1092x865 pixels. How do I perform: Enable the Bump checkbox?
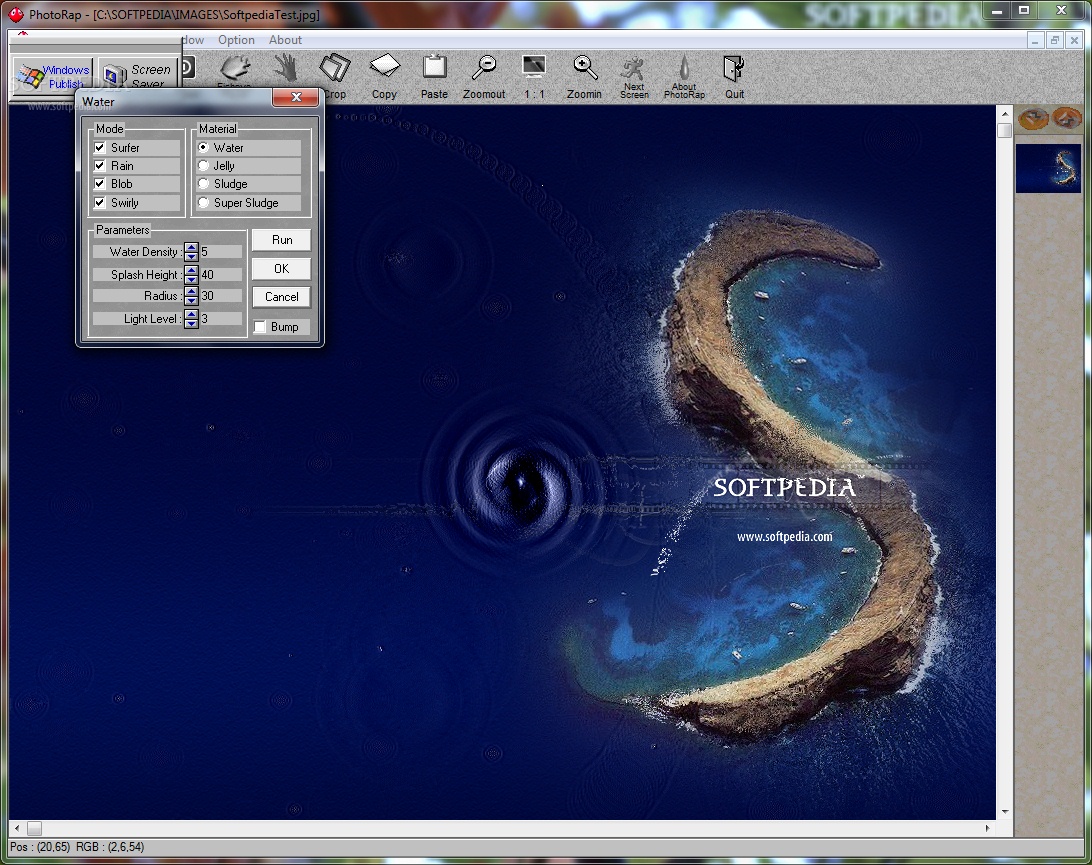click(x=260, y=327)
